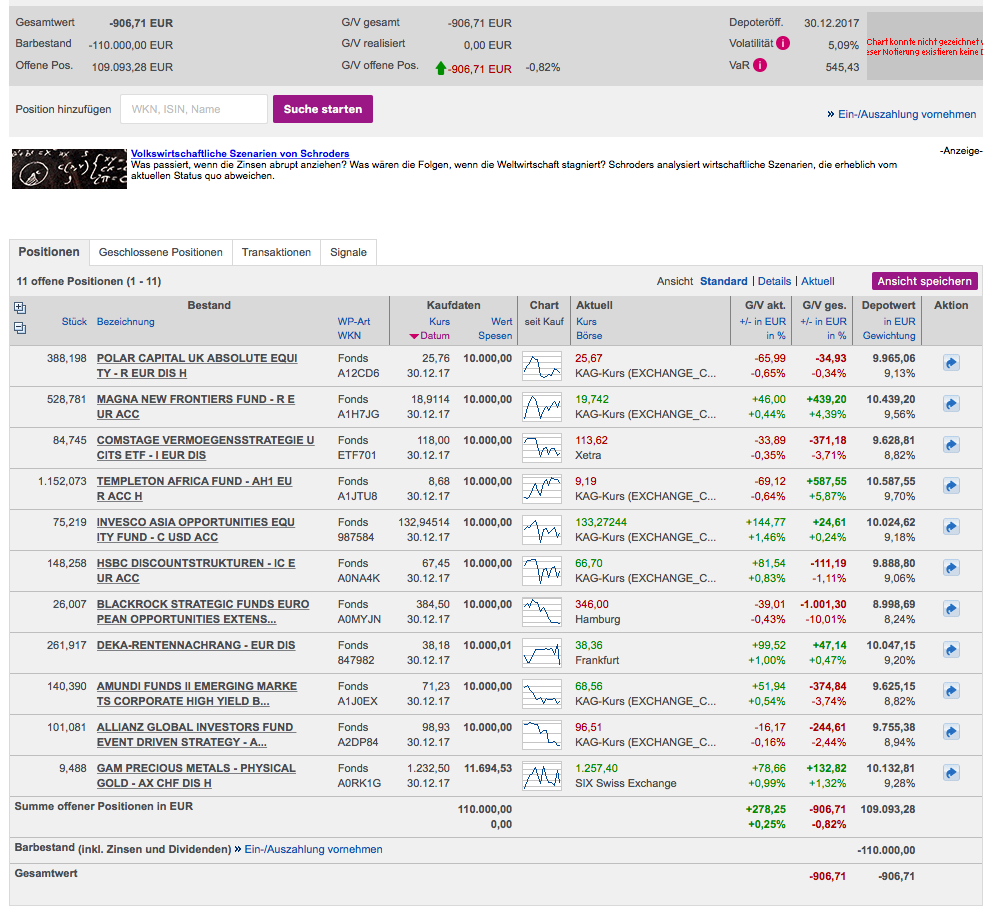Sort by Börse column header
This screenshot has height=908, width=986.
click(589, 336)
